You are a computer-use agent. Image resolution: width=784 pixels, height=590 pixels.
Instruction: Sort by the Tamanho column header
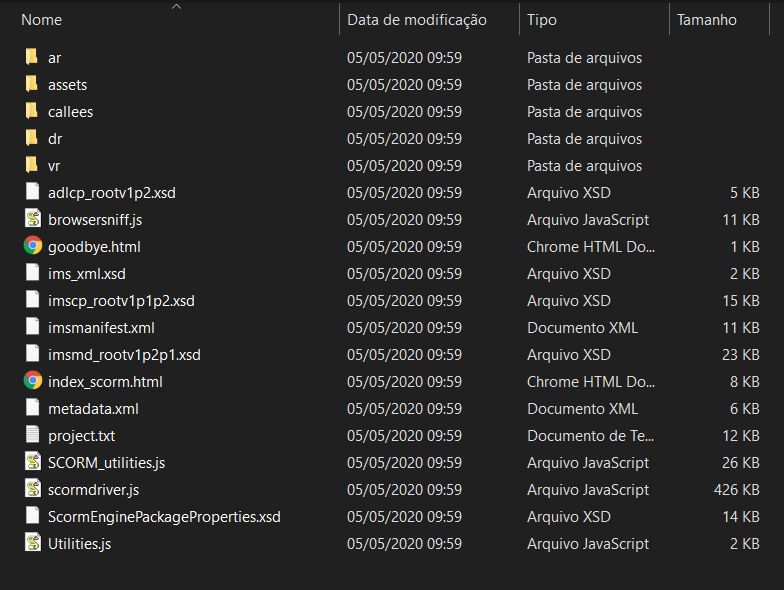tap(706, 20)
